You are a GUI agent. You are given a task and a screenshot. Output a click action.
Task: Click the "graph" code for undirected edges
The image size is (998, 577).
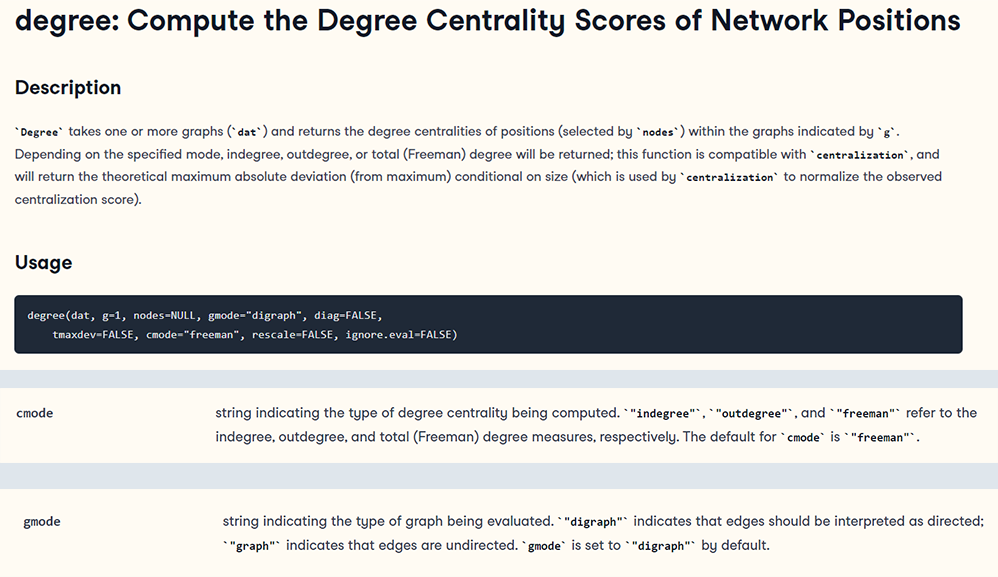pos(252,546)
